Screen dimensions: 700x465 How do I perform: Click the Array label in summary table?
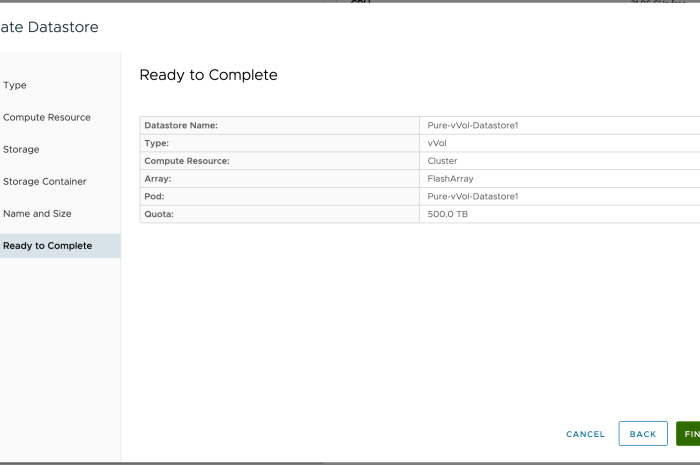tap(160, 179)
